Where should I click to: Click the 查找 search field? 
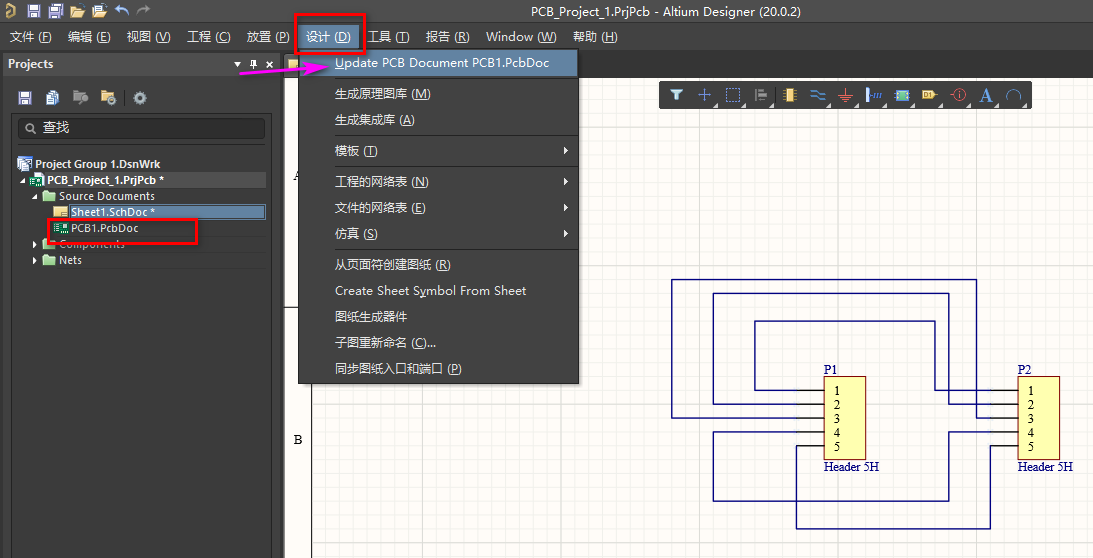tap(142, 128)
